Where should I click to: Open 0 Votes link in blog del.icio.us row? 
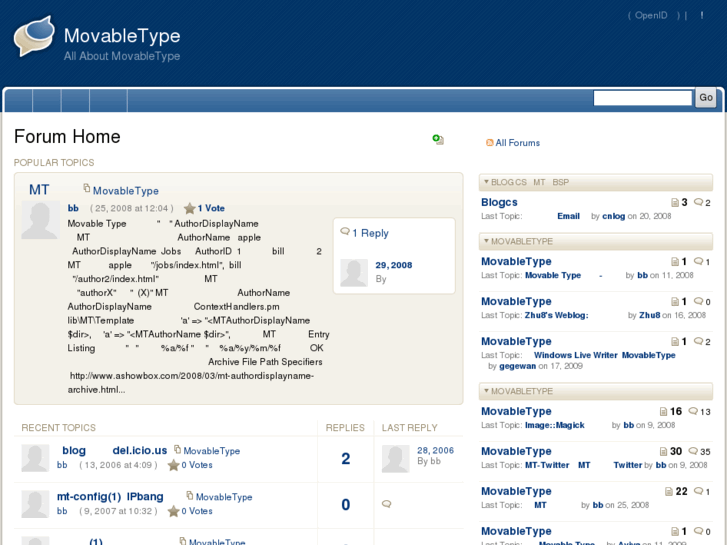click(197, 465)
